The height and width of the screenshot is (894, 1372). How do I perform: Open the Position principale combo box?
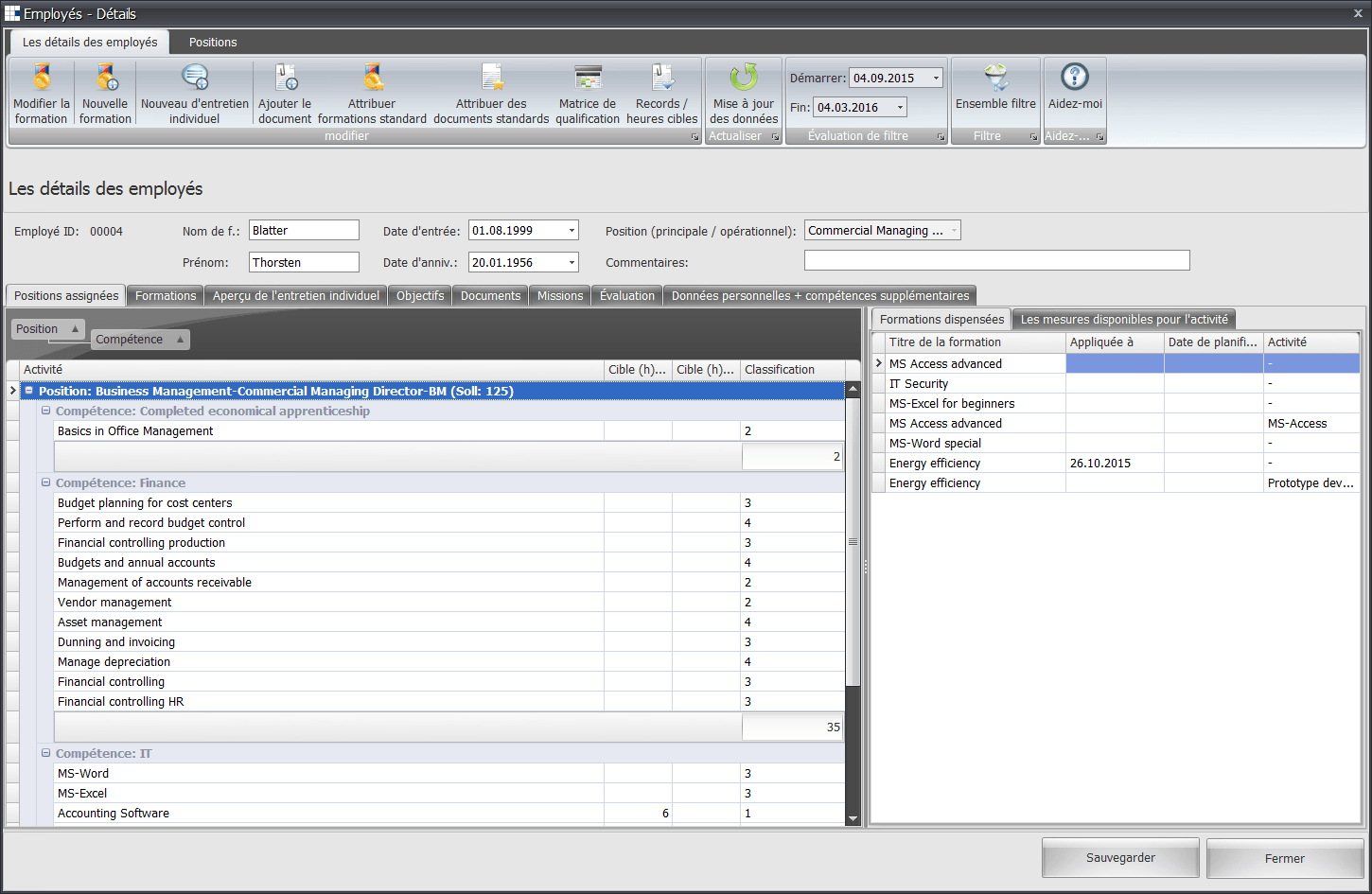pos(953,231)
